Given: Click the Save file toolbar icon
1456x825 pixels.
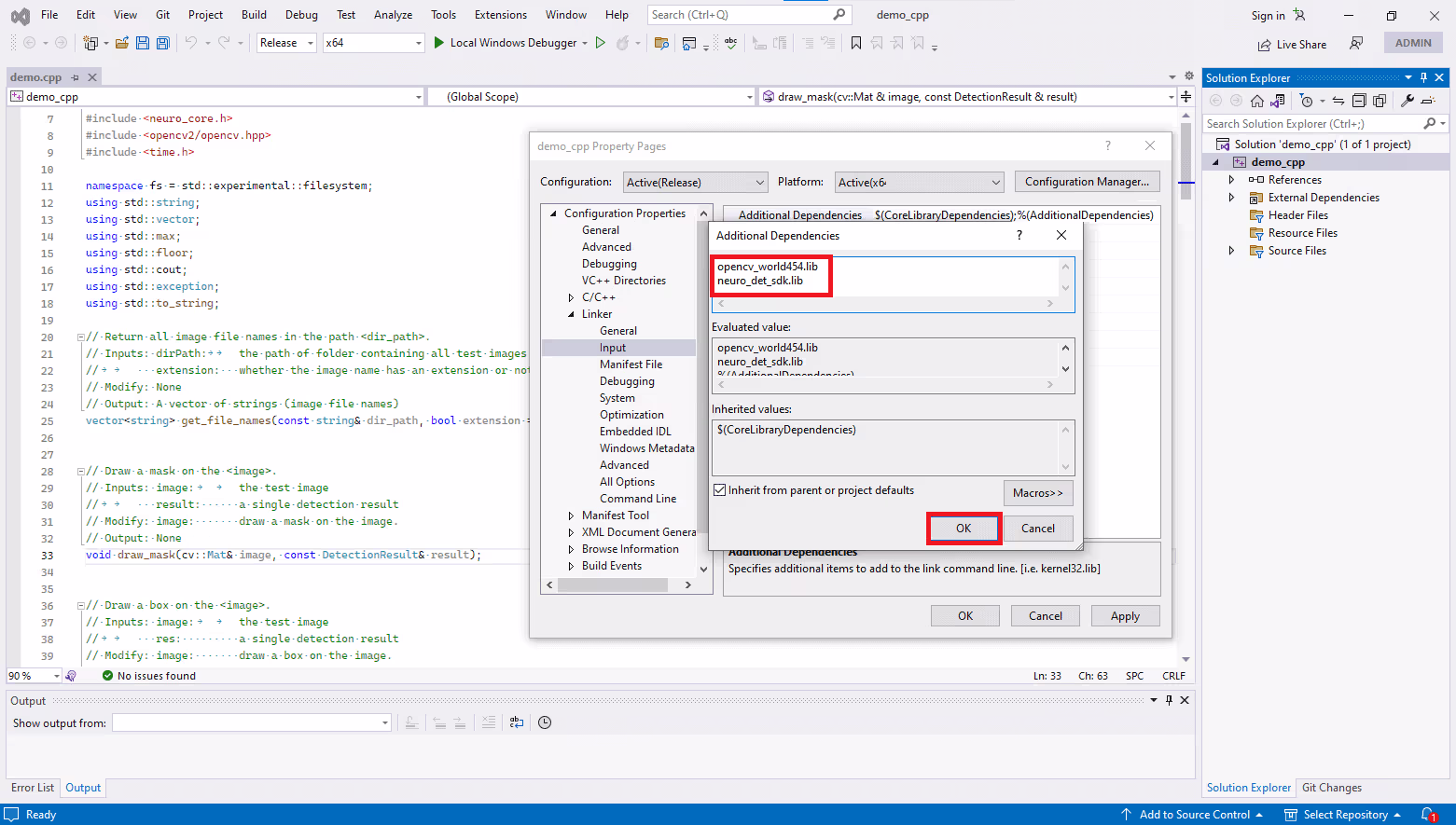Looking at the screenshot, I should tap(143, 43).
